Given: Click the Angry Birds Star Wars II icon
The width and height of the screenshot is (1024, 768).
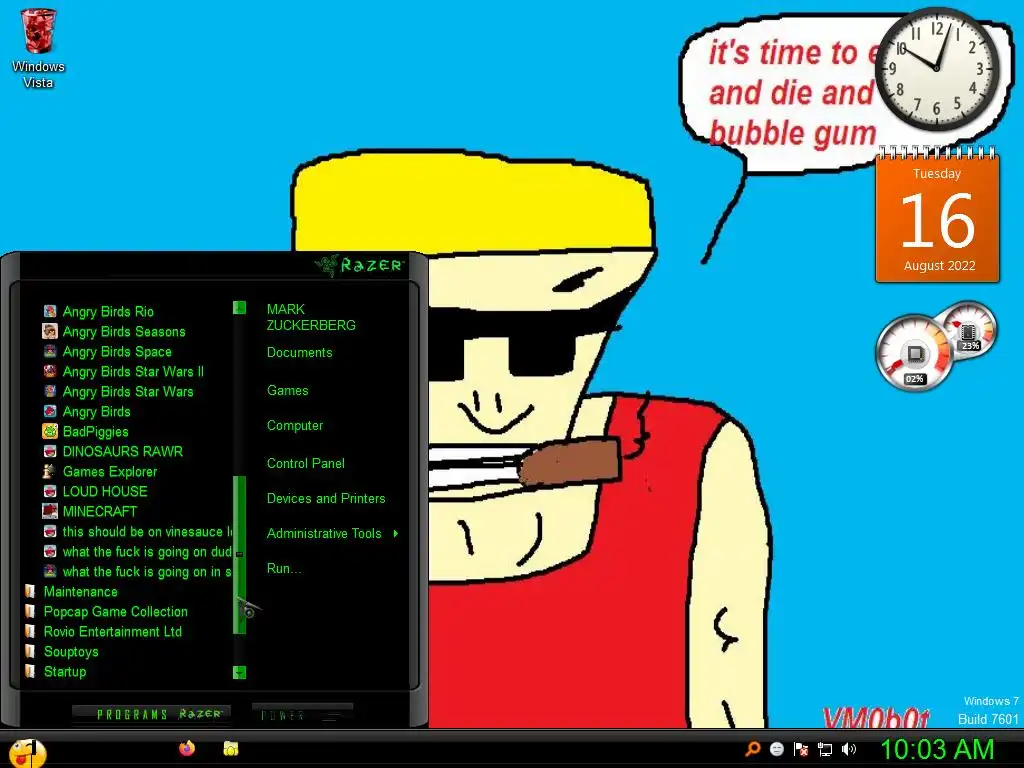Looking at the screenshot, I should (x=50, y=371).
